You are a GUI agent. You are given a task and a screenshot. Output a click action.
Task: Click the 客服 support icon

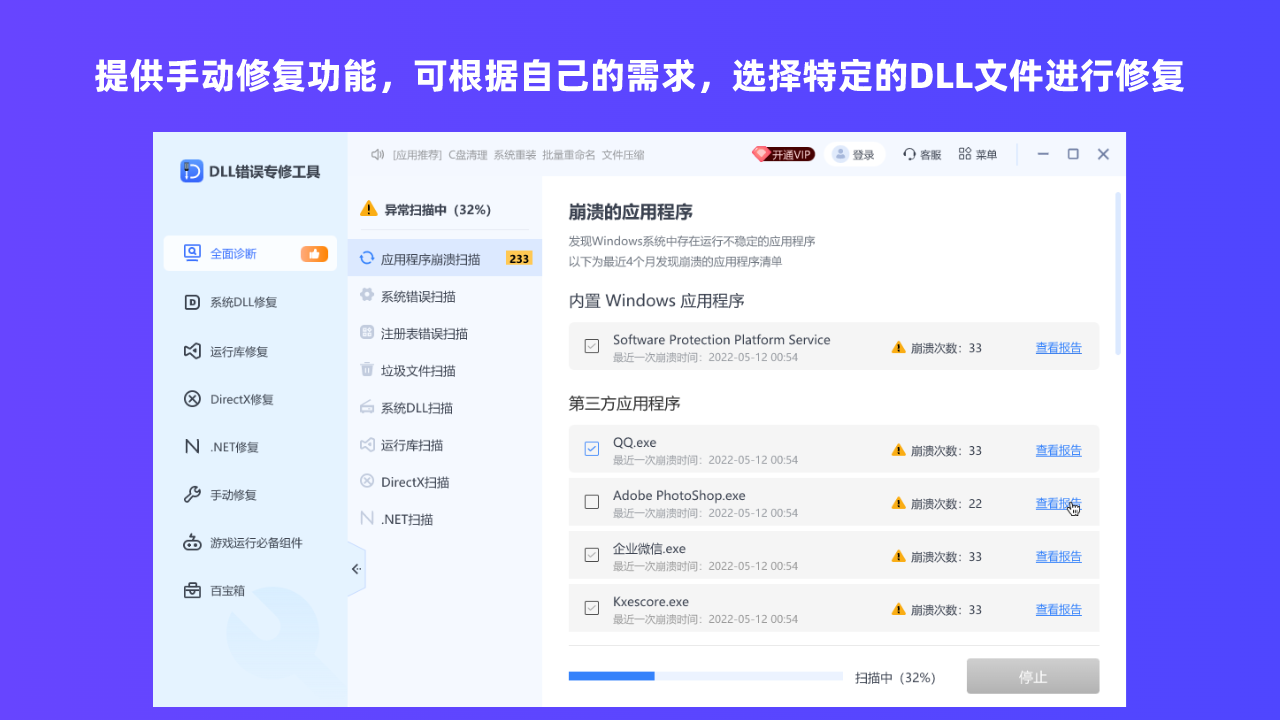[921, 154]
